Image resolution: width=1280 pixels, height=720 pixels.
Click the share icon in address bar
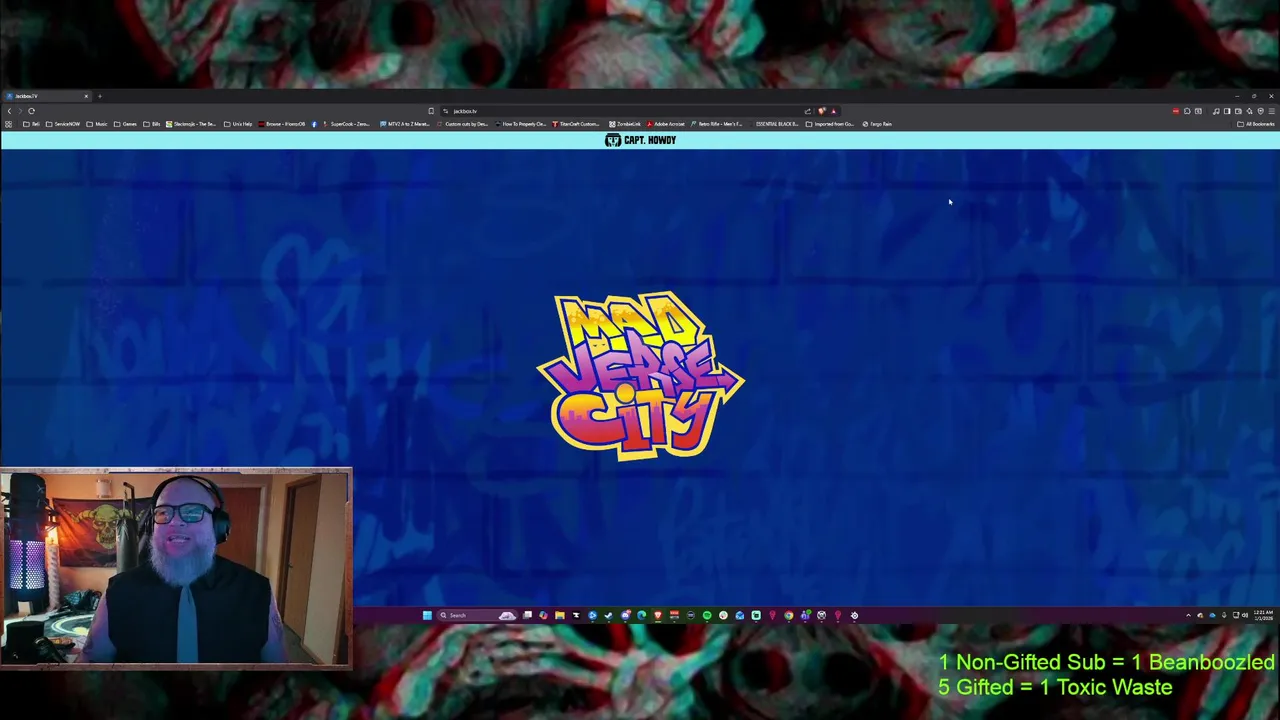807,111
